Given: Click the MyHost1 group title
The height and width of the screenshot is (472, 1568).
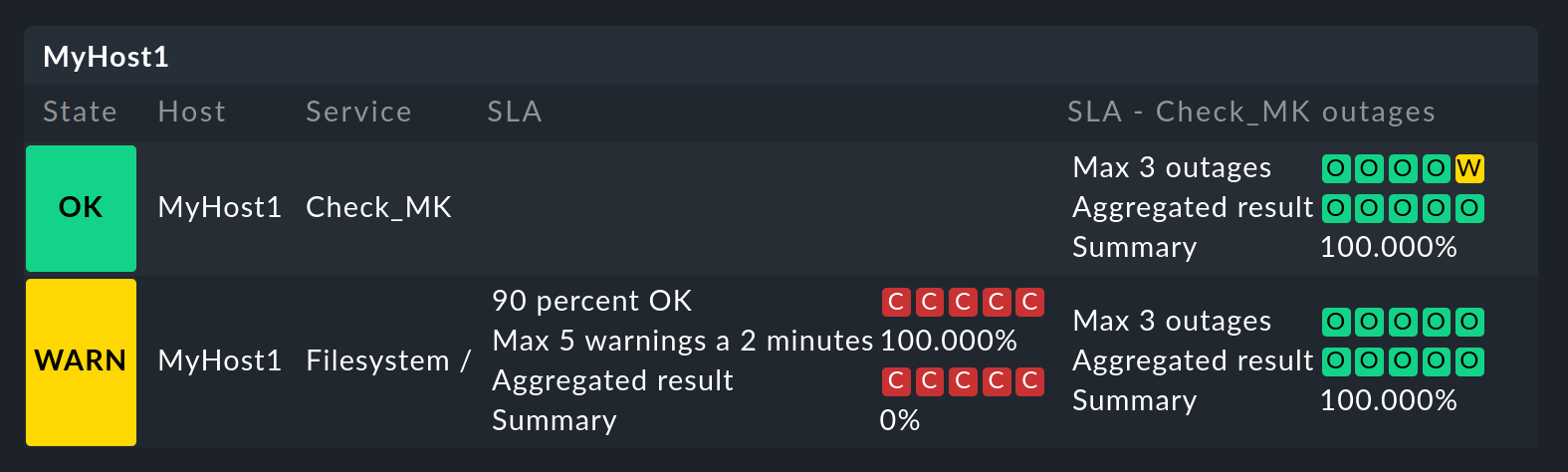Looking at the screenshot, I should [106, 57].
